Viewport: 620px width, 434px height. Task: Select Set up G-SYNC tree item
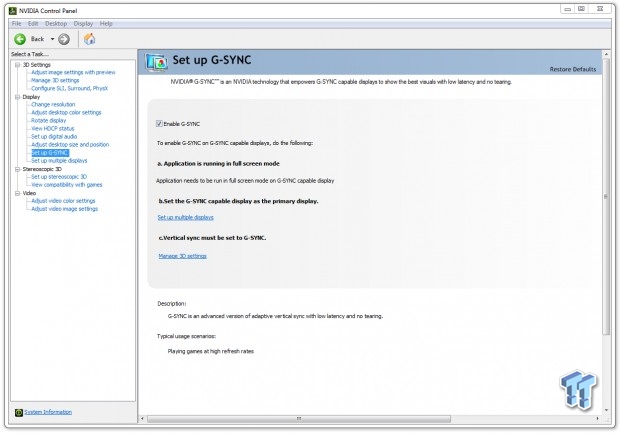tap(50, 153)
